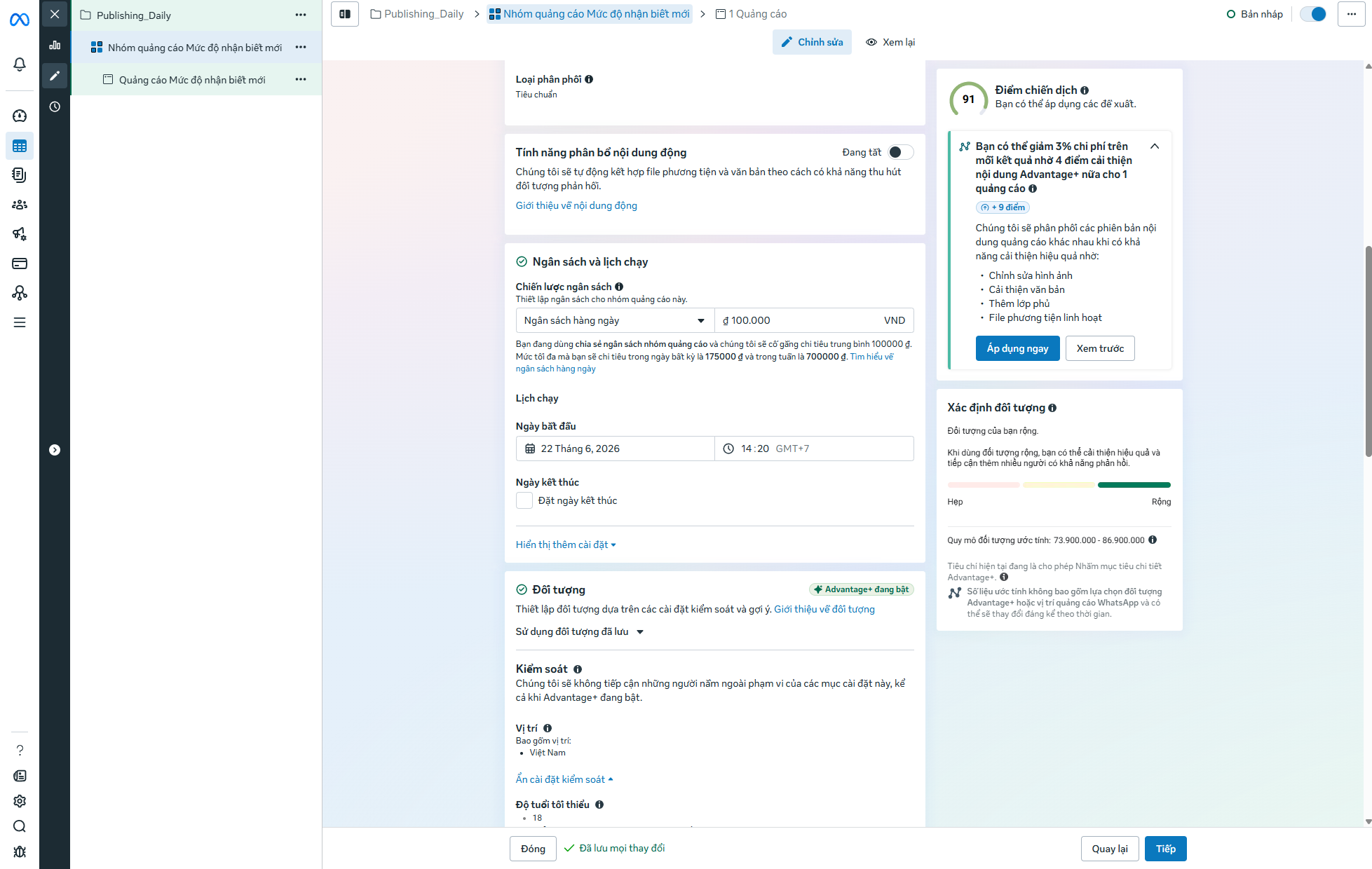Check Đặt ngày kết thúc checkbox
This screenshot has width=1372, height=869.
pyautogui.click(x=524, y=500)
